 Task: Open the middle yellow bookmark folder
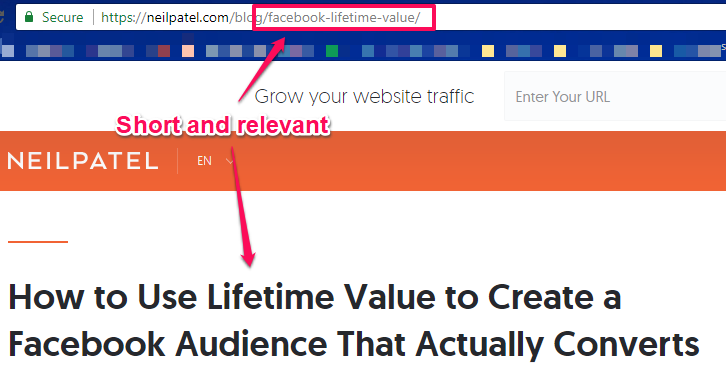pyautogui.click(x=560, y=50)
